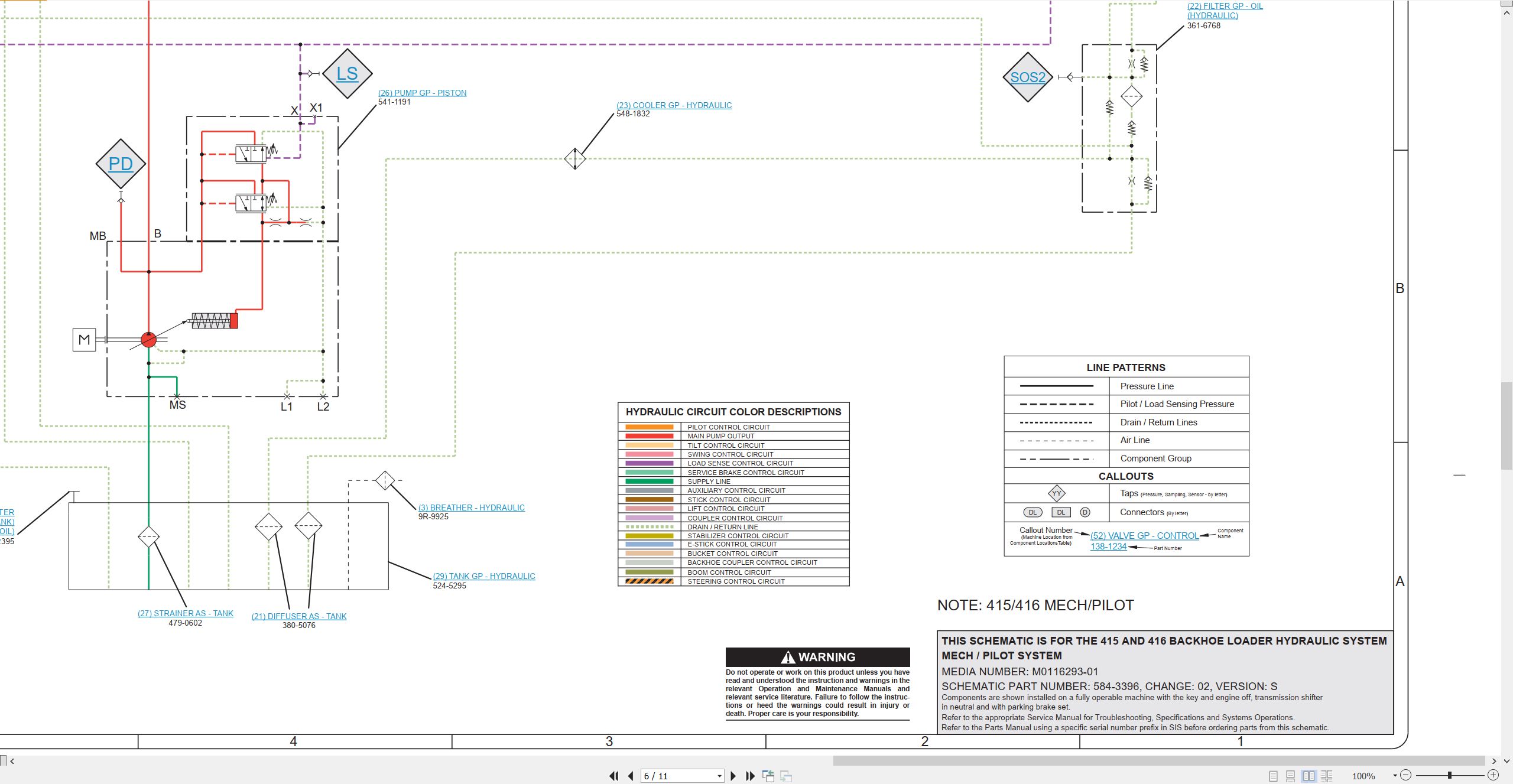Viewport: 1513px width, 784px height.
Task: Click the part number 524-5295
Action: pyautogui.click(x=449, y=585)
